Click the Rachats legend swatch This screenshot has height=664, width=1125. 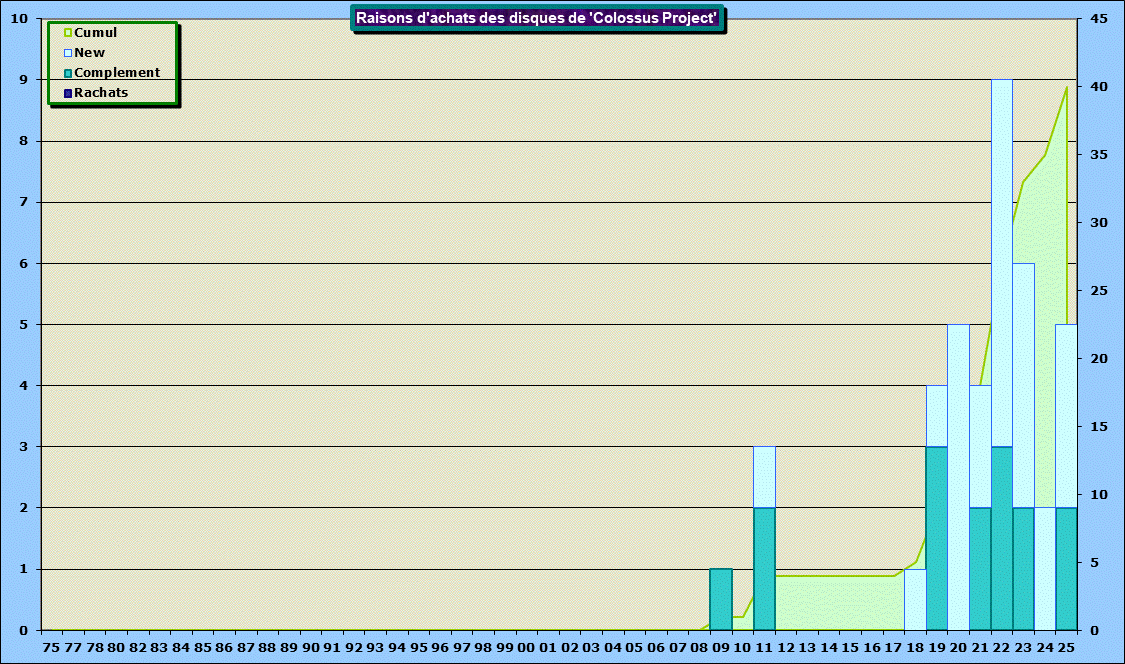(x=68, y=93)
